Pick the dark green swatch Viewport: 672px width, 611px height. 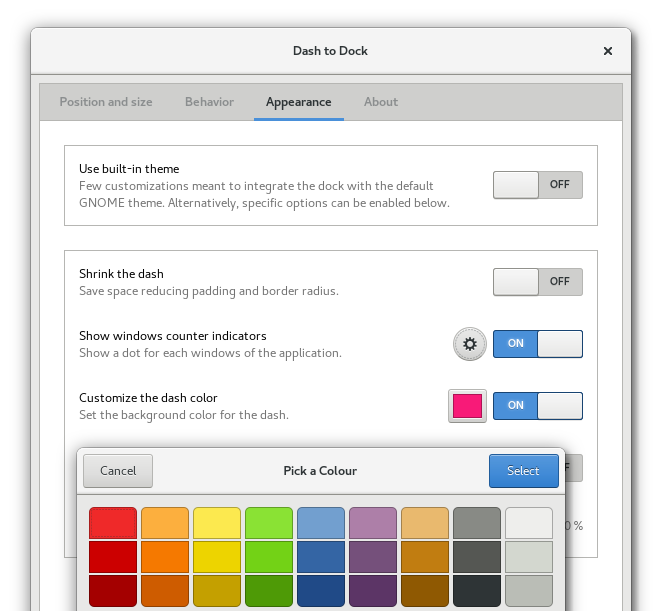coord(269,591)
